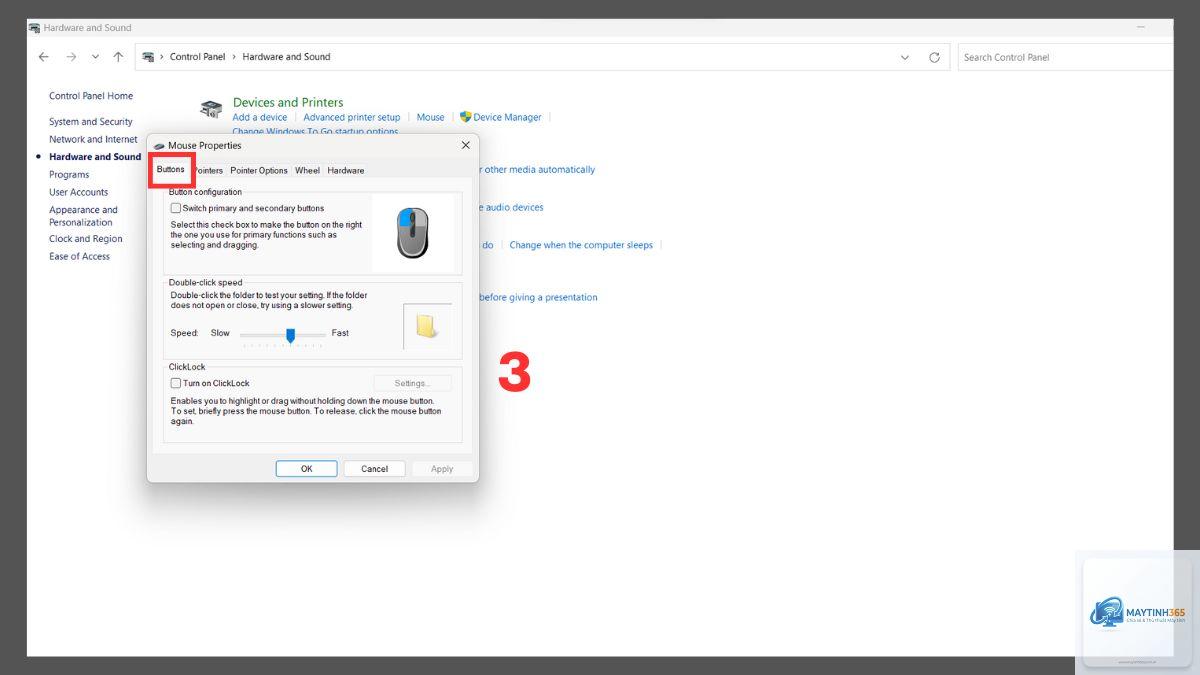
Task: Close the Mouse Properties dialog
Action: click(x=465, y=145)
